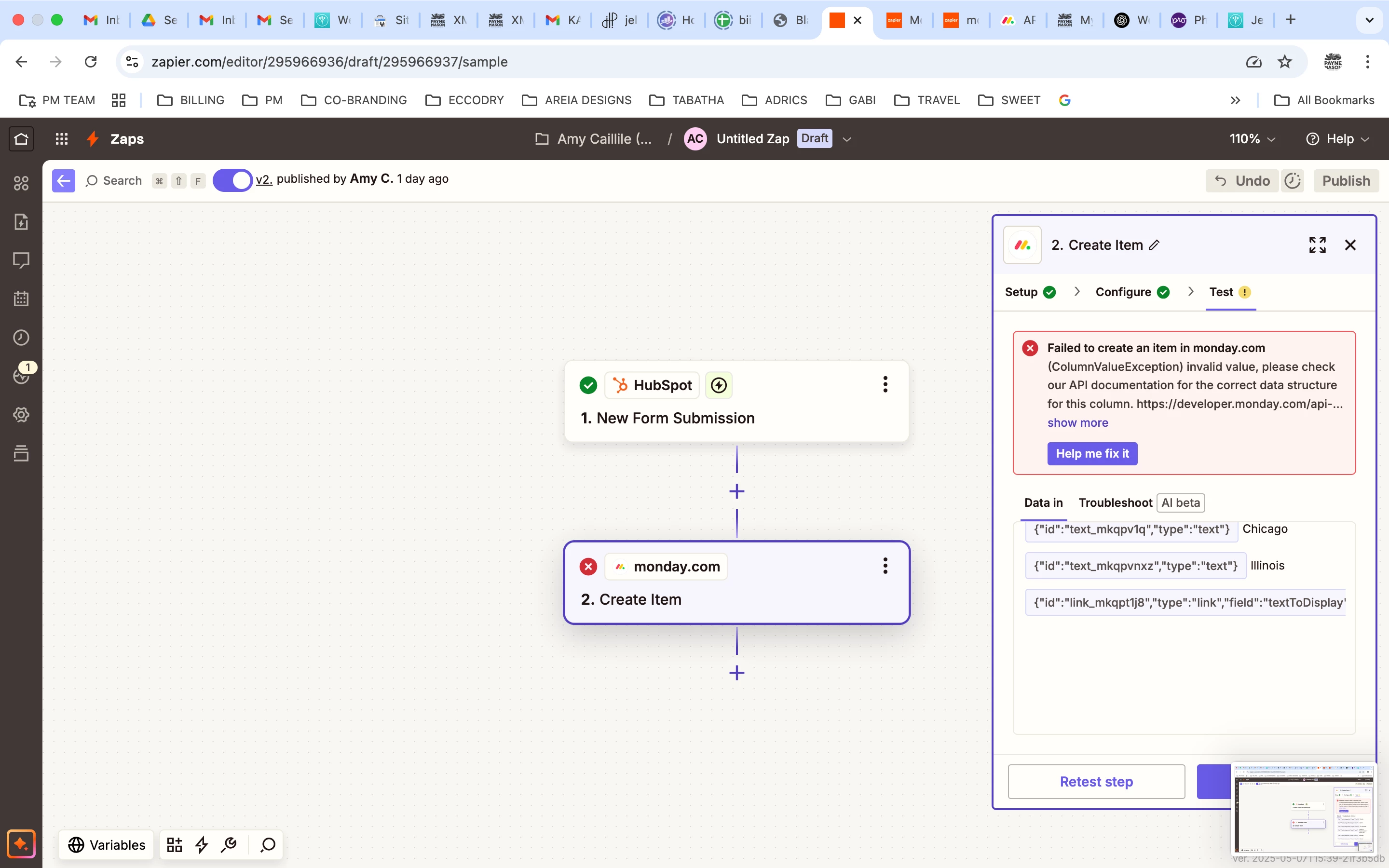Open the Chrome three-dot menu
This screenshot has width=1389, height=868.
point(1367,61)
